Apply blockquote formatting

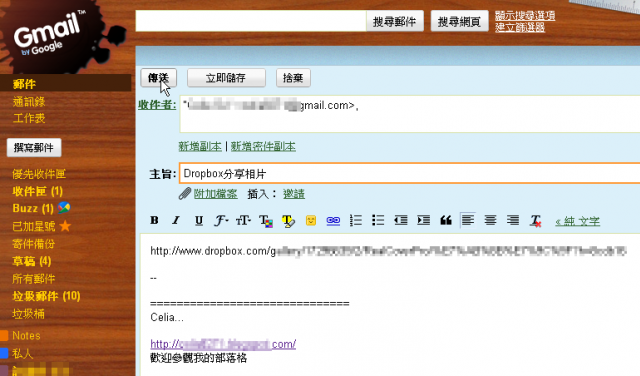[446, 221]
